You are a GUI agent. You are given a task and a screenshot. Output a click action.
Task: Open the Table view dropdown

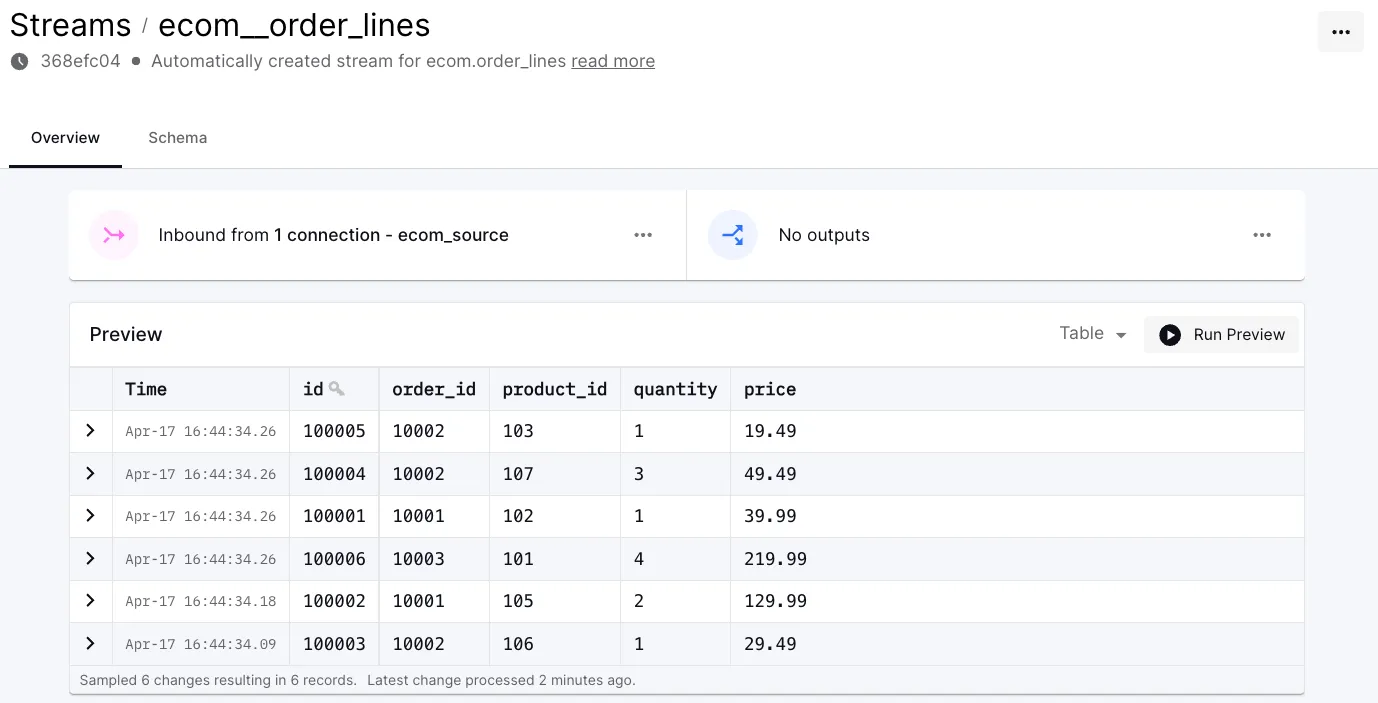[1093, 334]
